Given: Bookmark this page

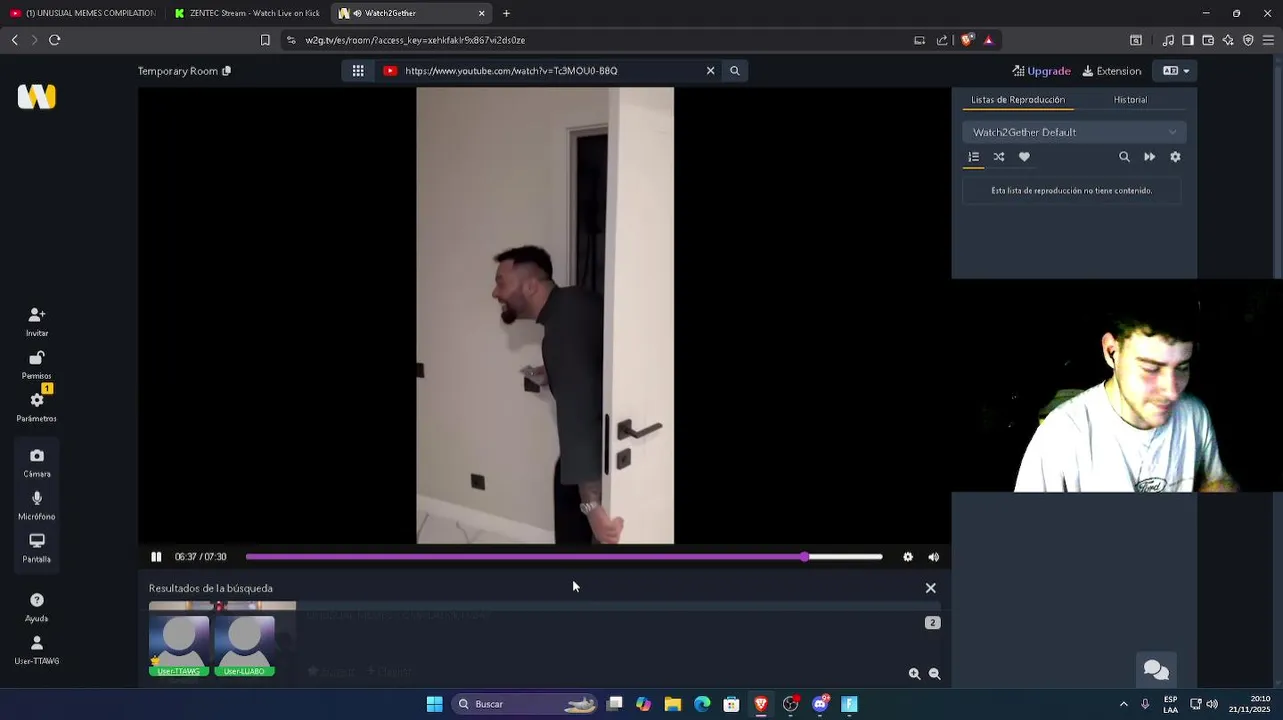Looking at the screenshot, I should click(x=265, y=40).
